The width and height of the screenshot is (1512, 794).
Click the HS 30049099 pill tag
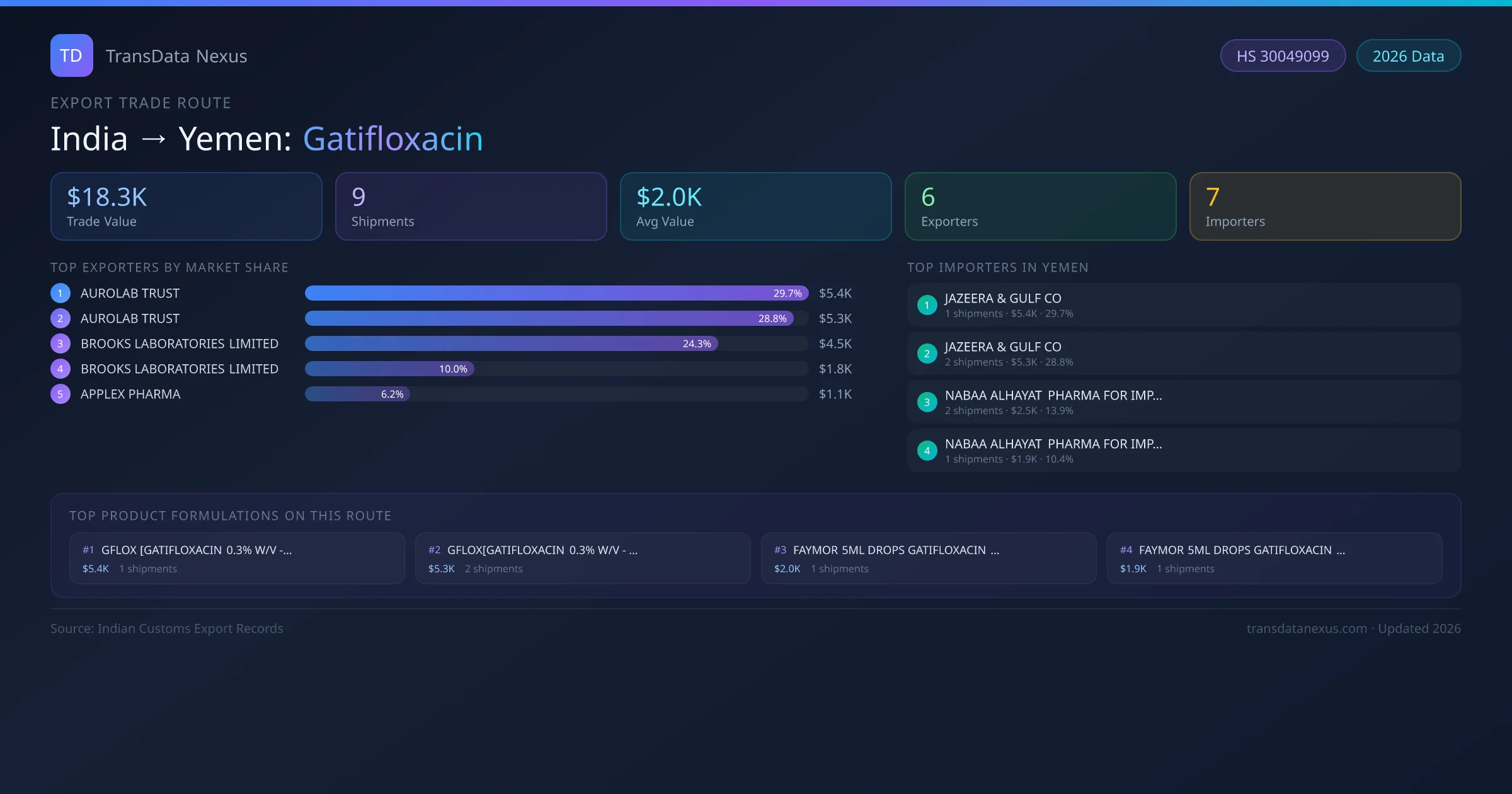(x=1283, y=56)
